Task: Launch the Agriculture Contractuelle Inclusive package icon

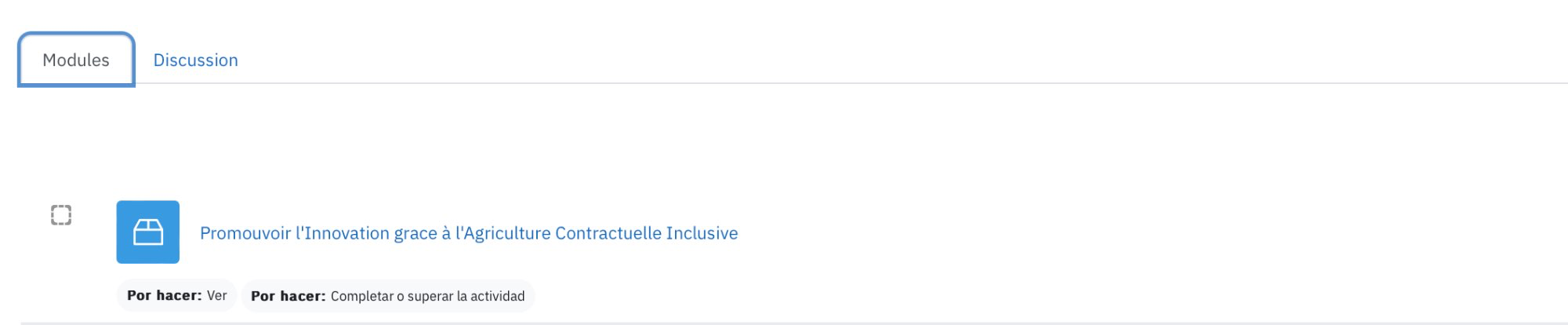Action: 147,232
